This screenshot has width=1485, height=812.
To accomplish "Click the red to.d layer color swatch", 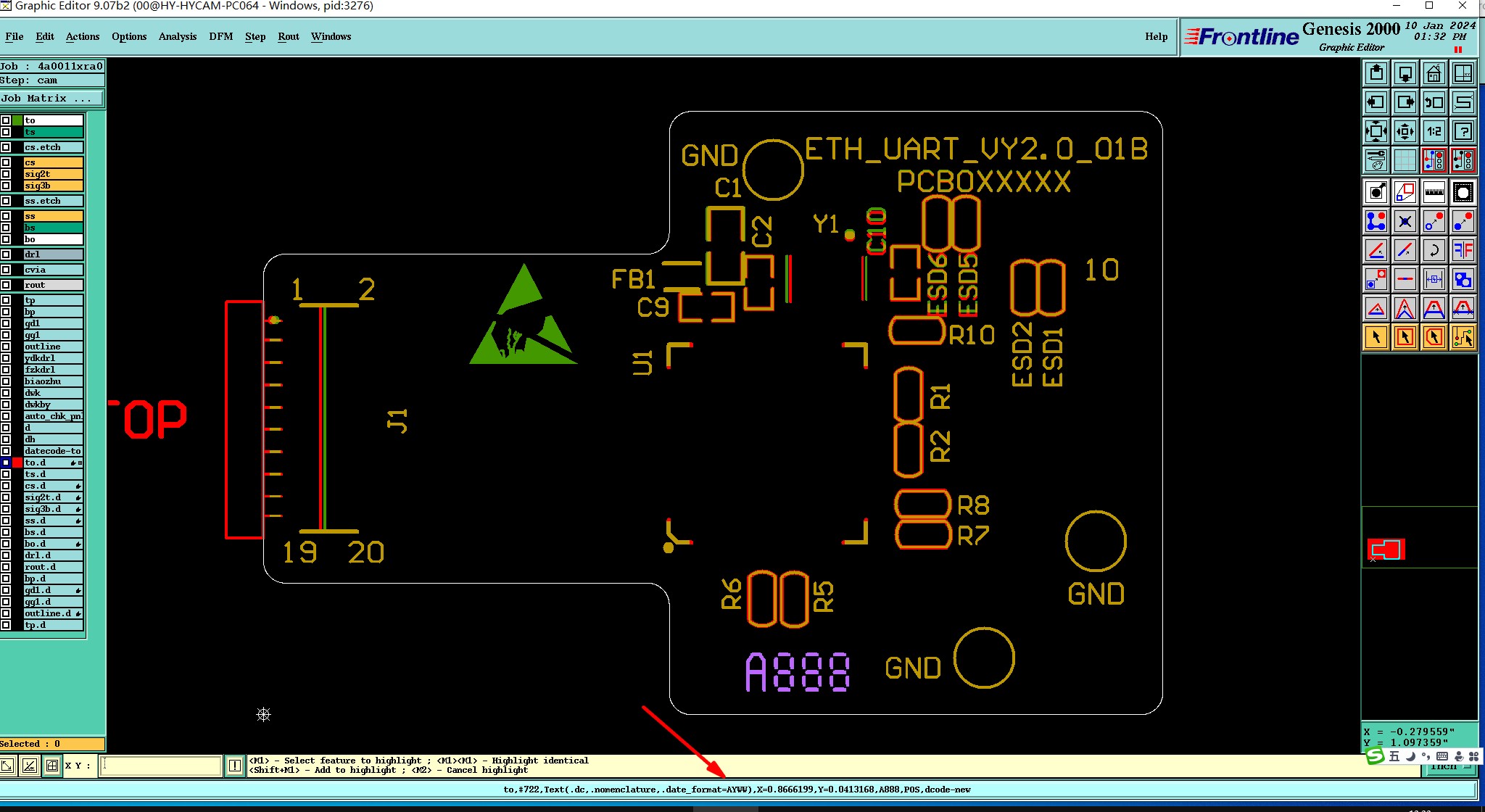I will (17, 463).
